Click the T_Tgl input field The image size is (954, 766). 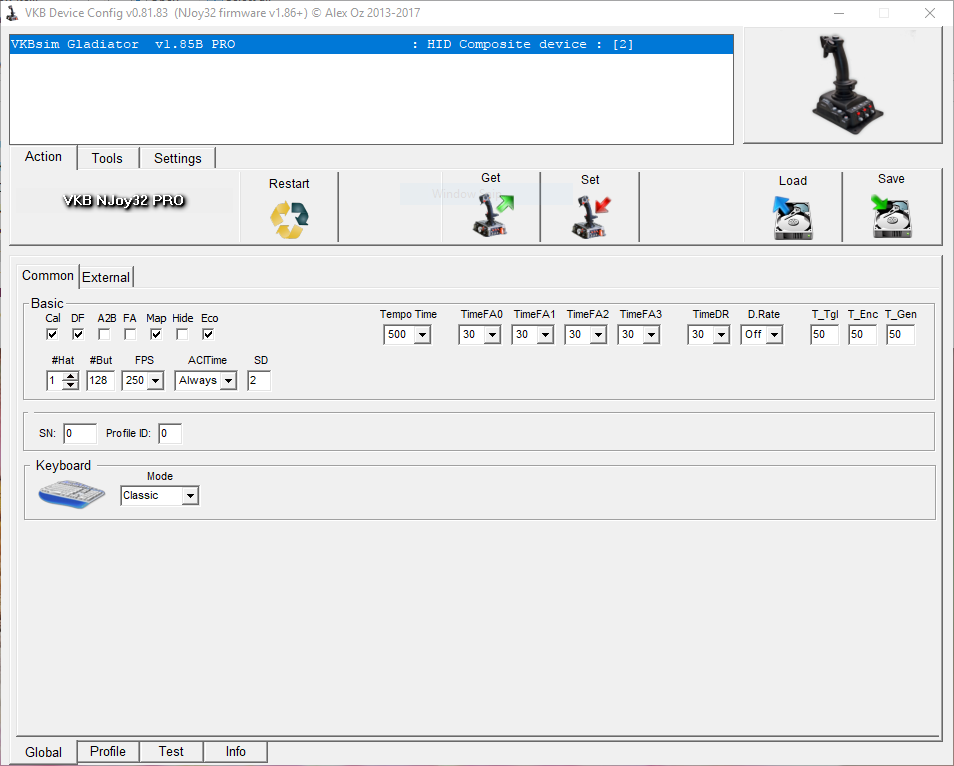coord(824,335)
